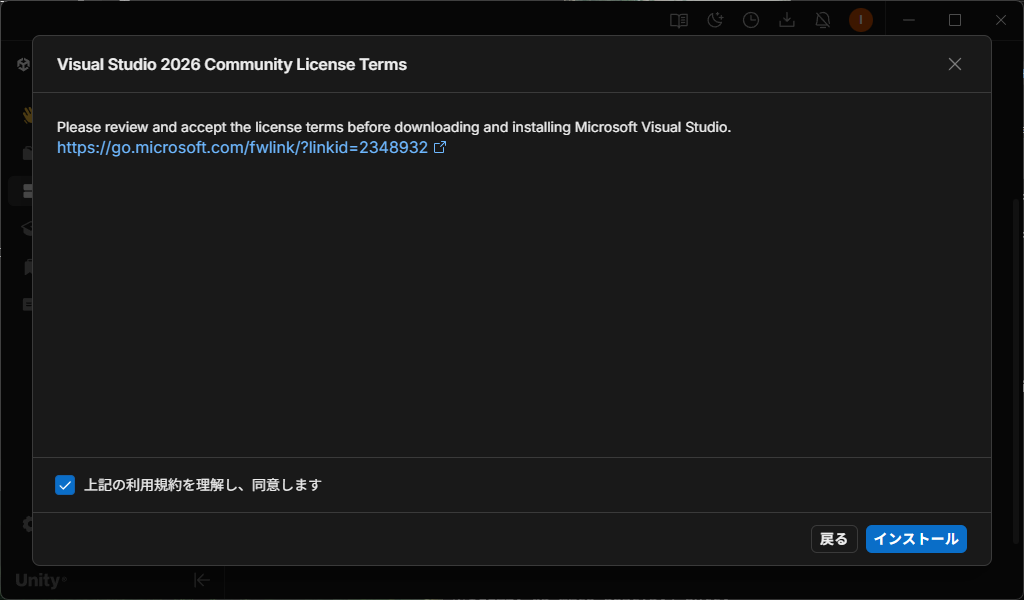
Task: Minimize the Unity Hub window
Action: pos(909,20)
